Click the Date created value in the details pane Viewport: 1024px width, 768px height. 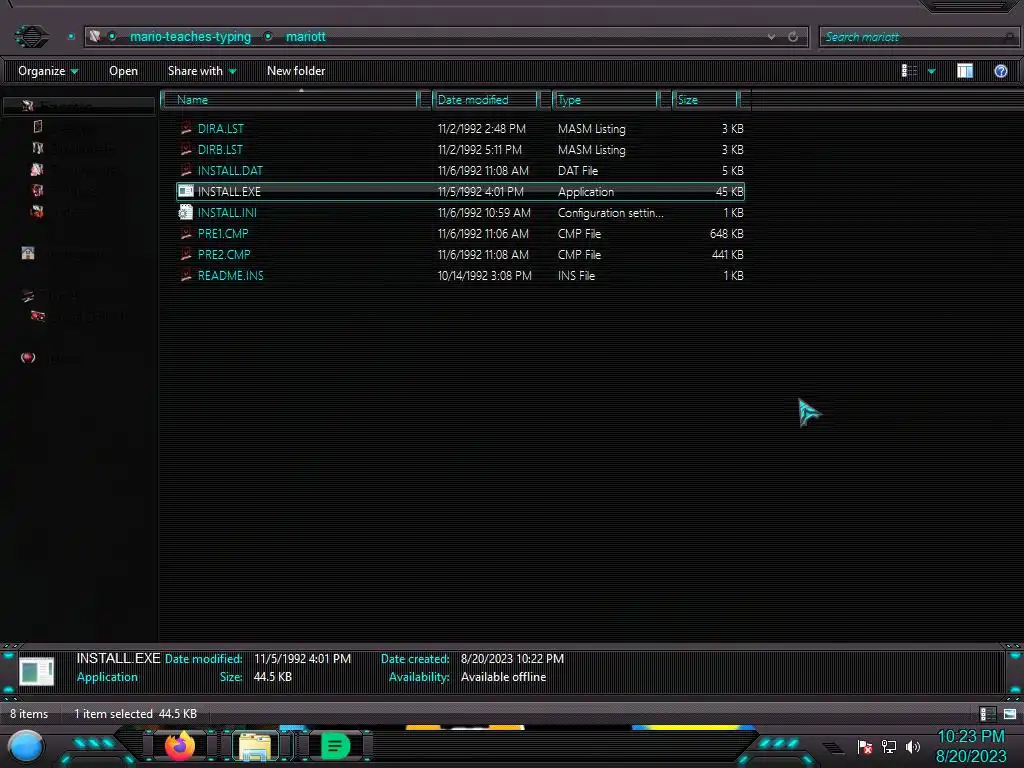click(x=512, y=658)
